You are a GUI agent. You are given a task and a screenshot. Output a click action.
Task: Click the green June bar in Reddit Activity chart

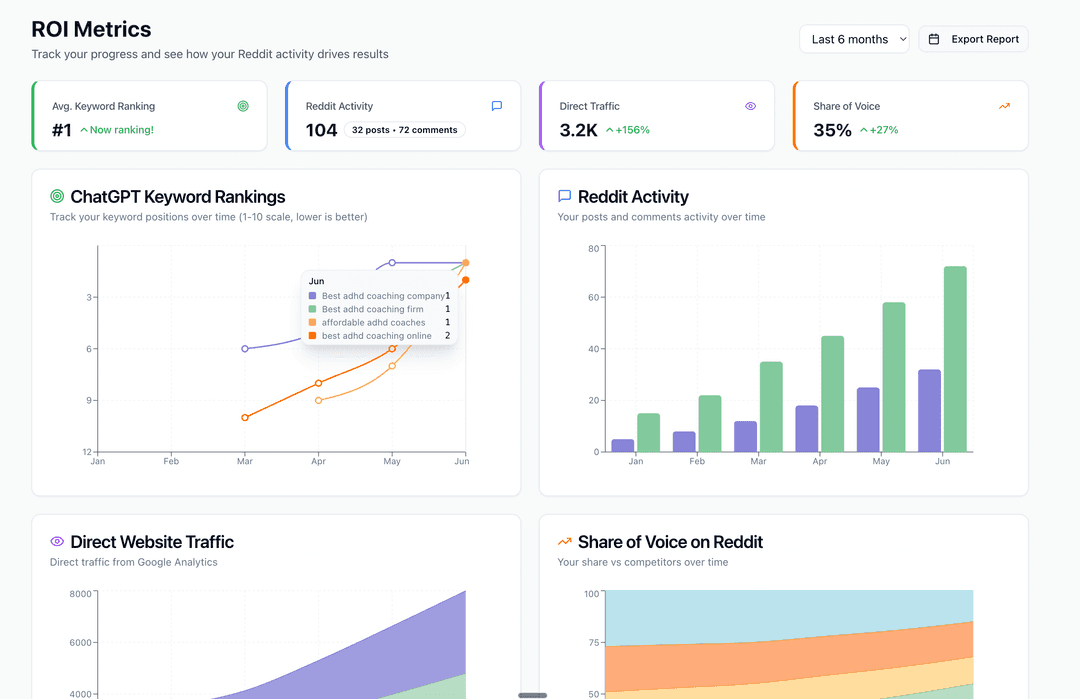pyautogui.click(x=955, y=359)
